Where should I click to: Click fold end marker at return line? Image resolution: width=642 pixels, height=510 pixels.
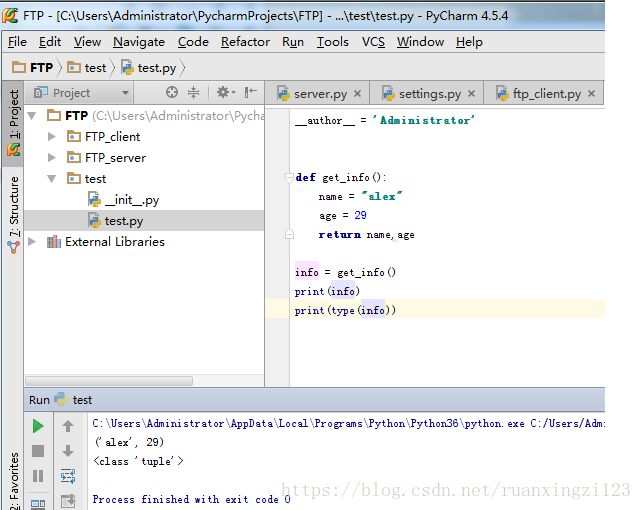point(289,235)
